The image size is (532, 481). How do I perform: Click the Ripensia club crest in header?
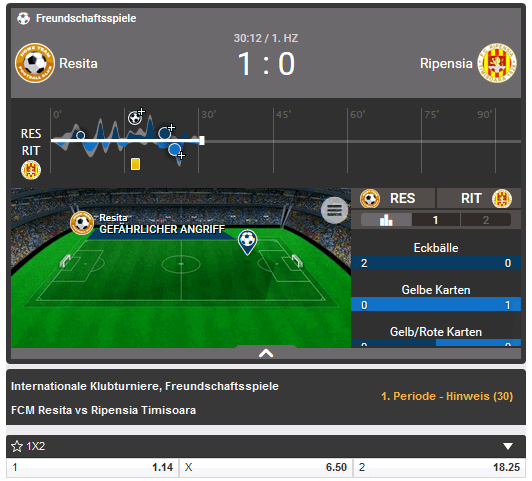(x=497, y=63)
